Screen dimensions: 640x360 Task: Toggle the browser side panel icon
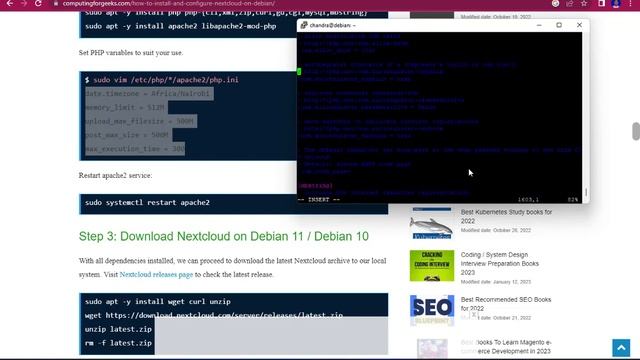(x=601, y=3)
